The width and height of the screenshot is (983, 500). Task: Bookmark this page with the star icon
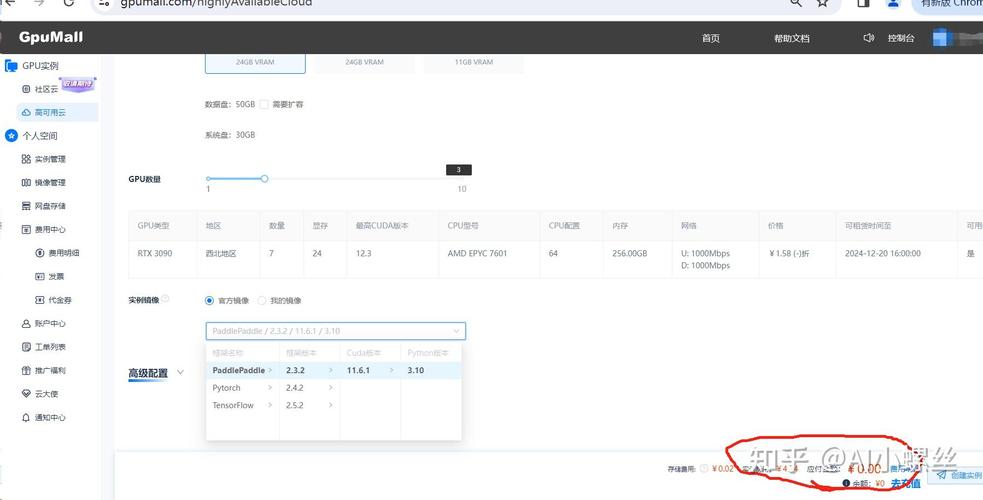click(x=823, y=3)
